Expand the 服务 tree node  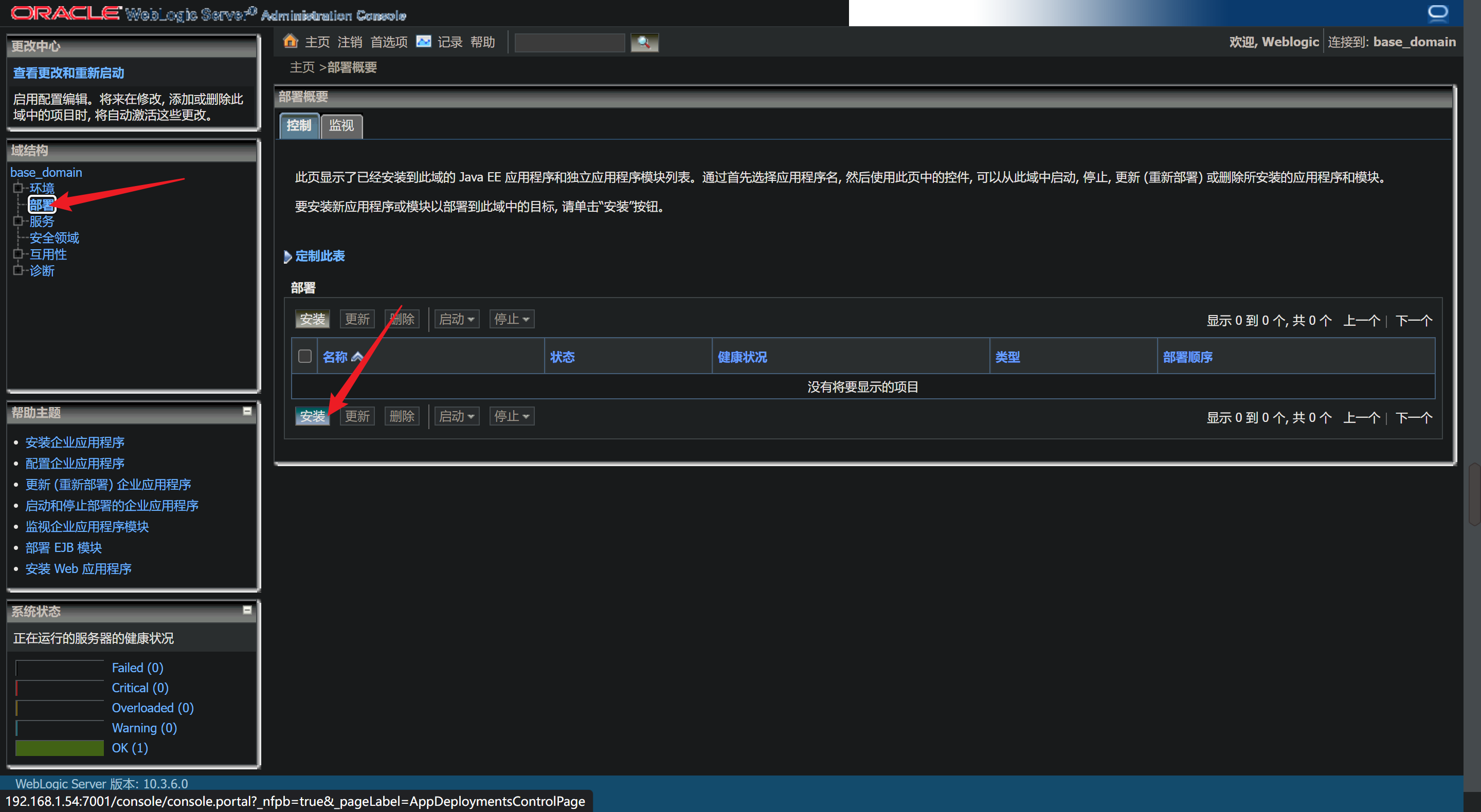click(18, 222)
